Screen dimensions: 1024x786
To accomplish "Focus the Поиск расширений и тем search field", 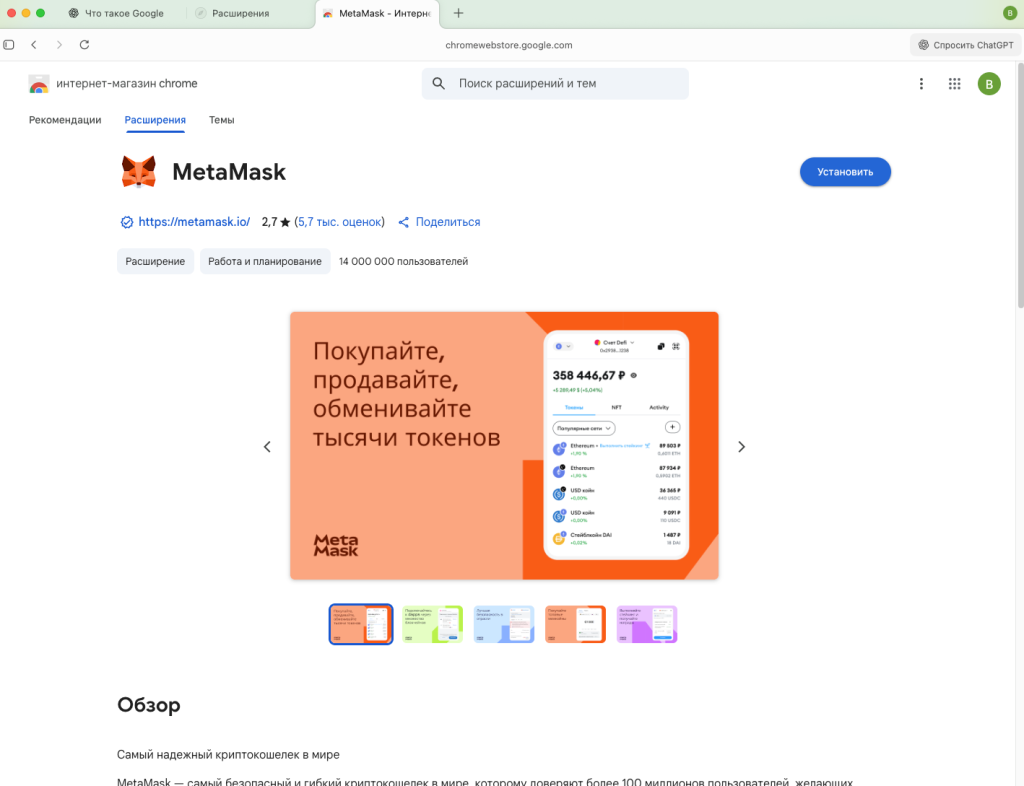I will tap(555, 84).
